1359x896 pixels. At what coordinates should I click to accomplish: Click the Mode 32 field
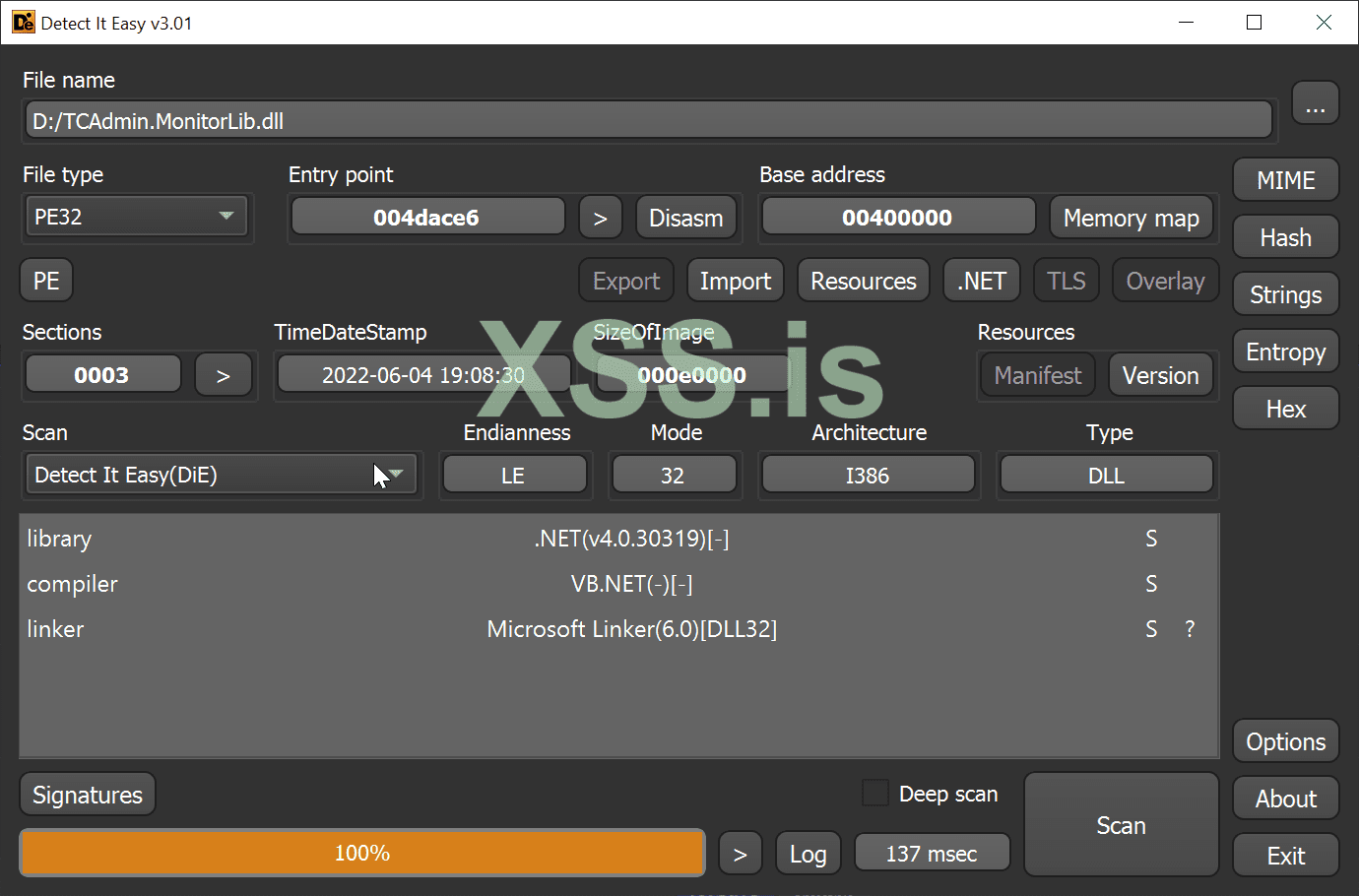(x=674, y=475)
